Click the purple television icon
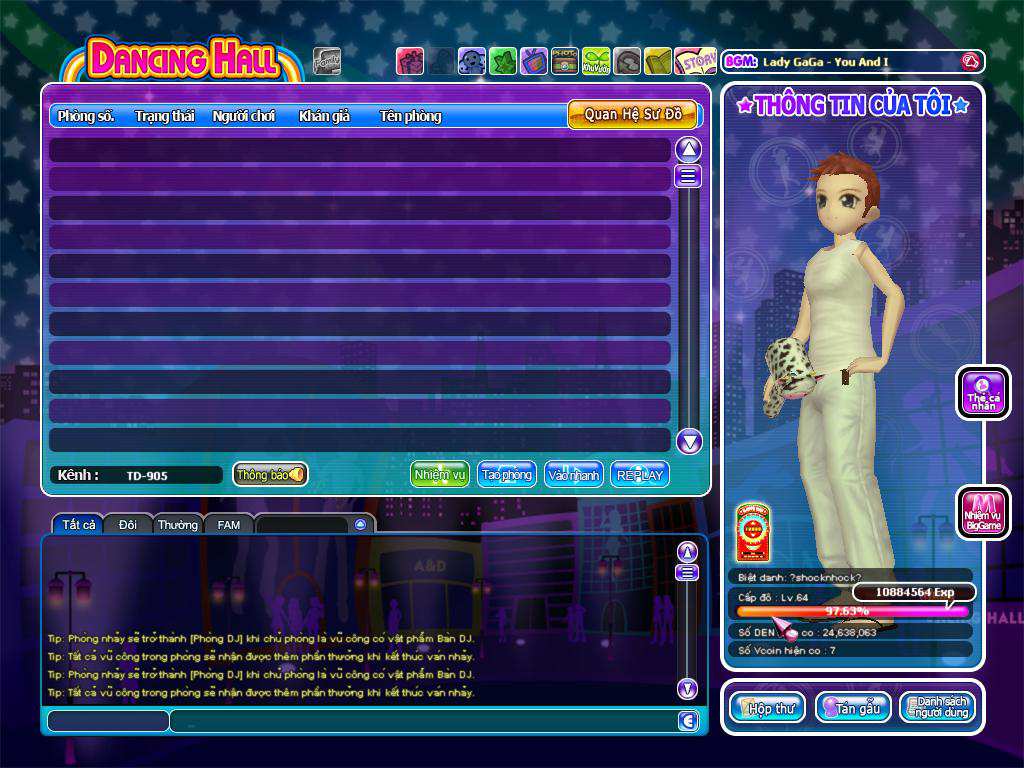This screenshot has height=768, width=1024. coord(534,61)
